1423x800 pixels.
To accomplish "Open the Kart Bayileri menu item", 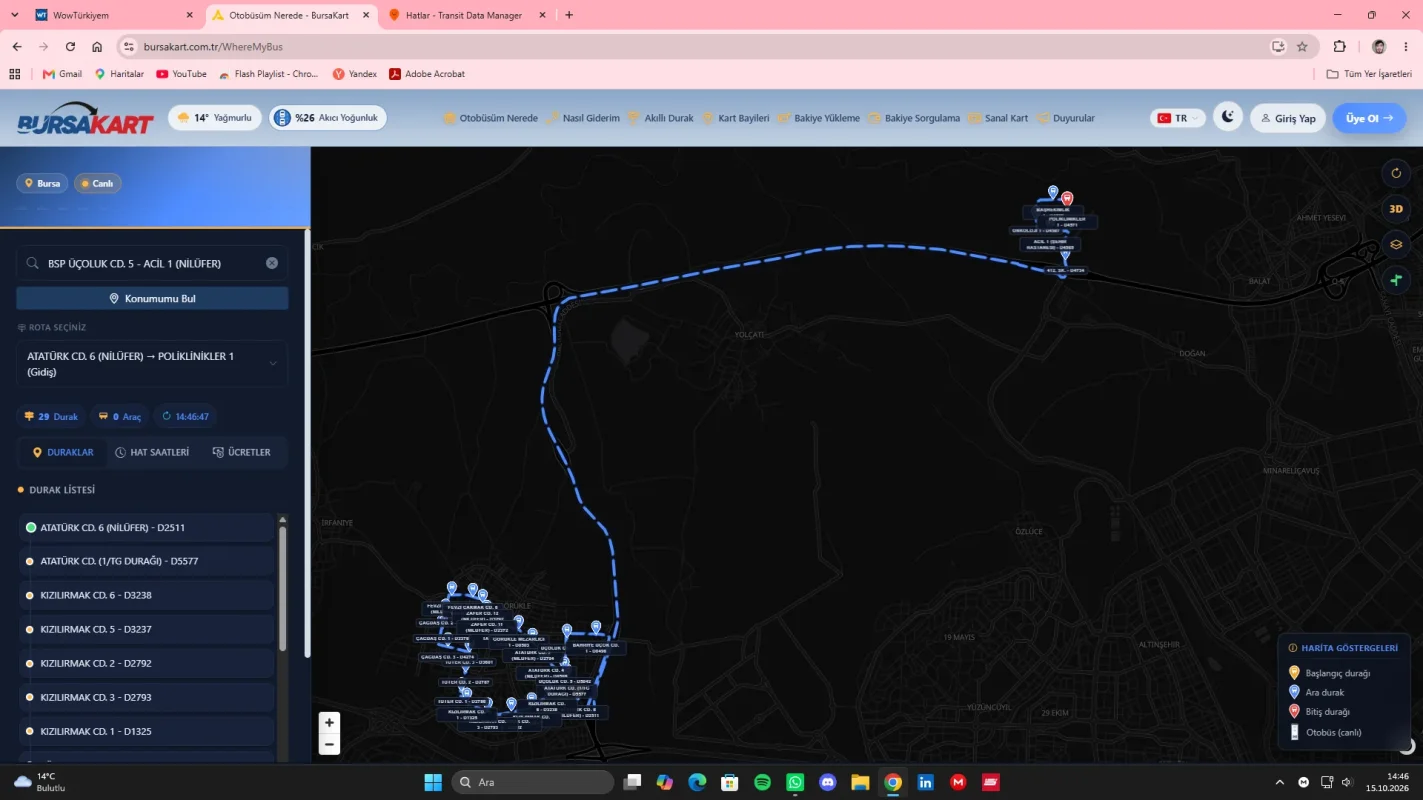I will [736, 118].
